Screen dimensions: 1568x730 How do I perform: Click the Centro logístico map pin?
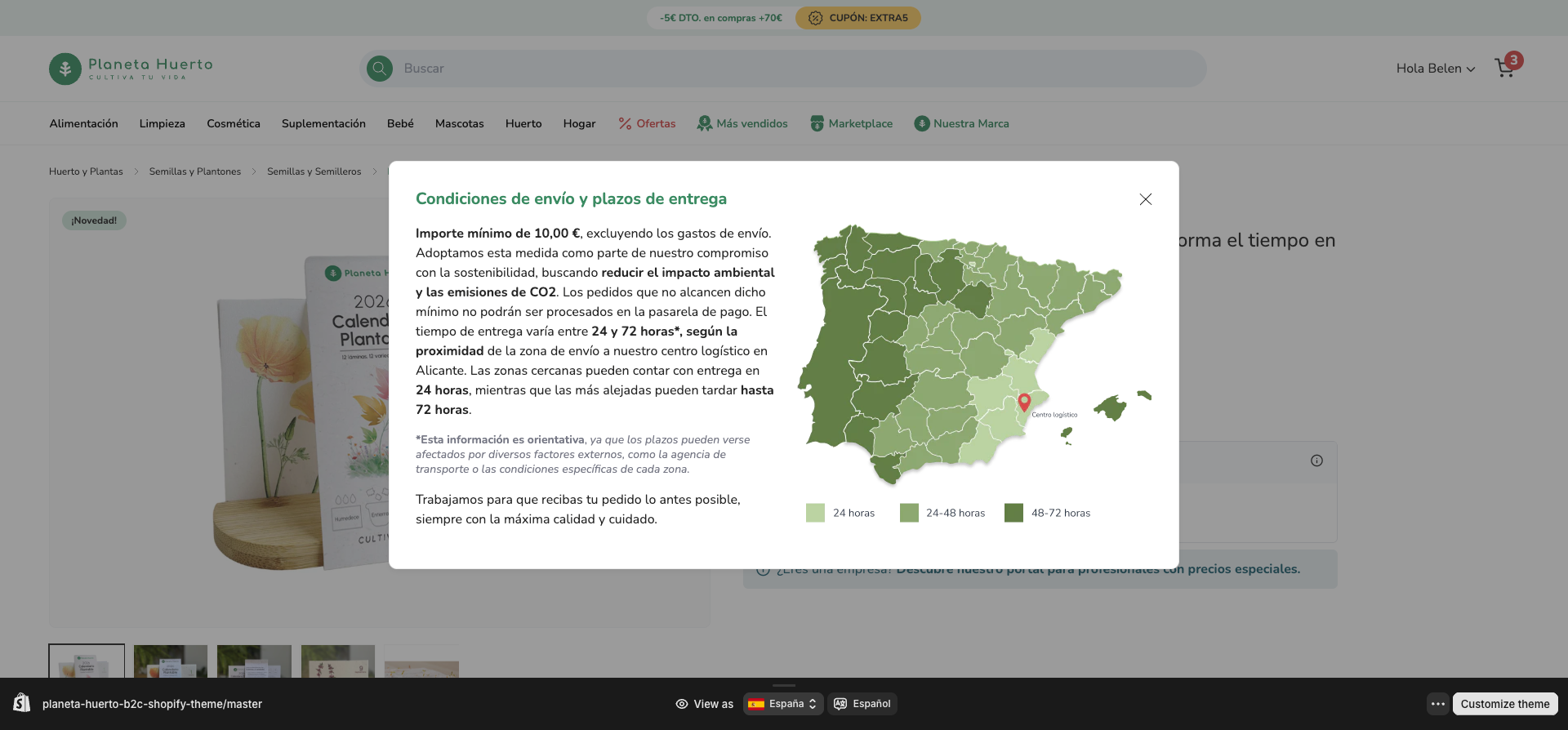tap(1024, 403)
